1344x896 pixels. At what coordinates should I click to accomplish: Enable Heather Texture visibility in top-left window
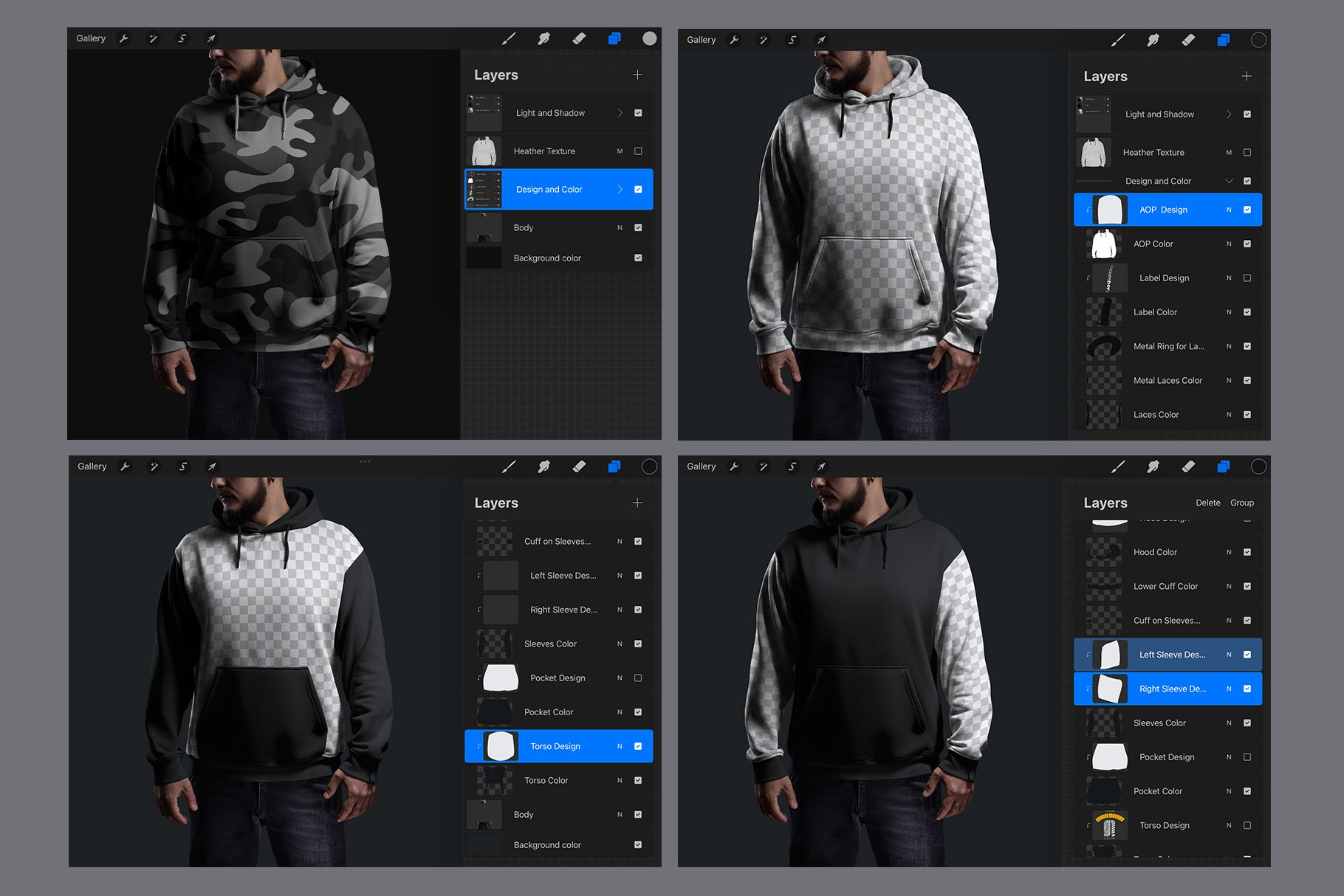point(638,151)
